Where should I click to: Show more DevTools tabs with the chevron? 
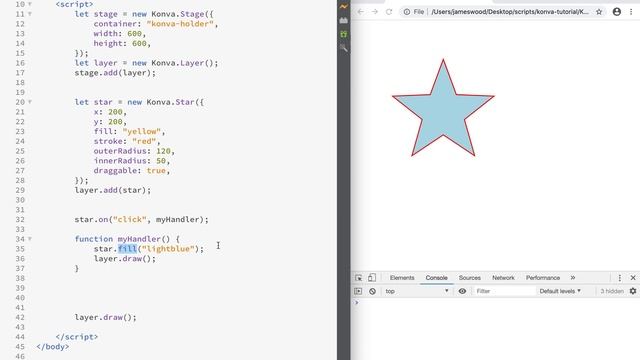pyautogui.click(x=573, y=278)
